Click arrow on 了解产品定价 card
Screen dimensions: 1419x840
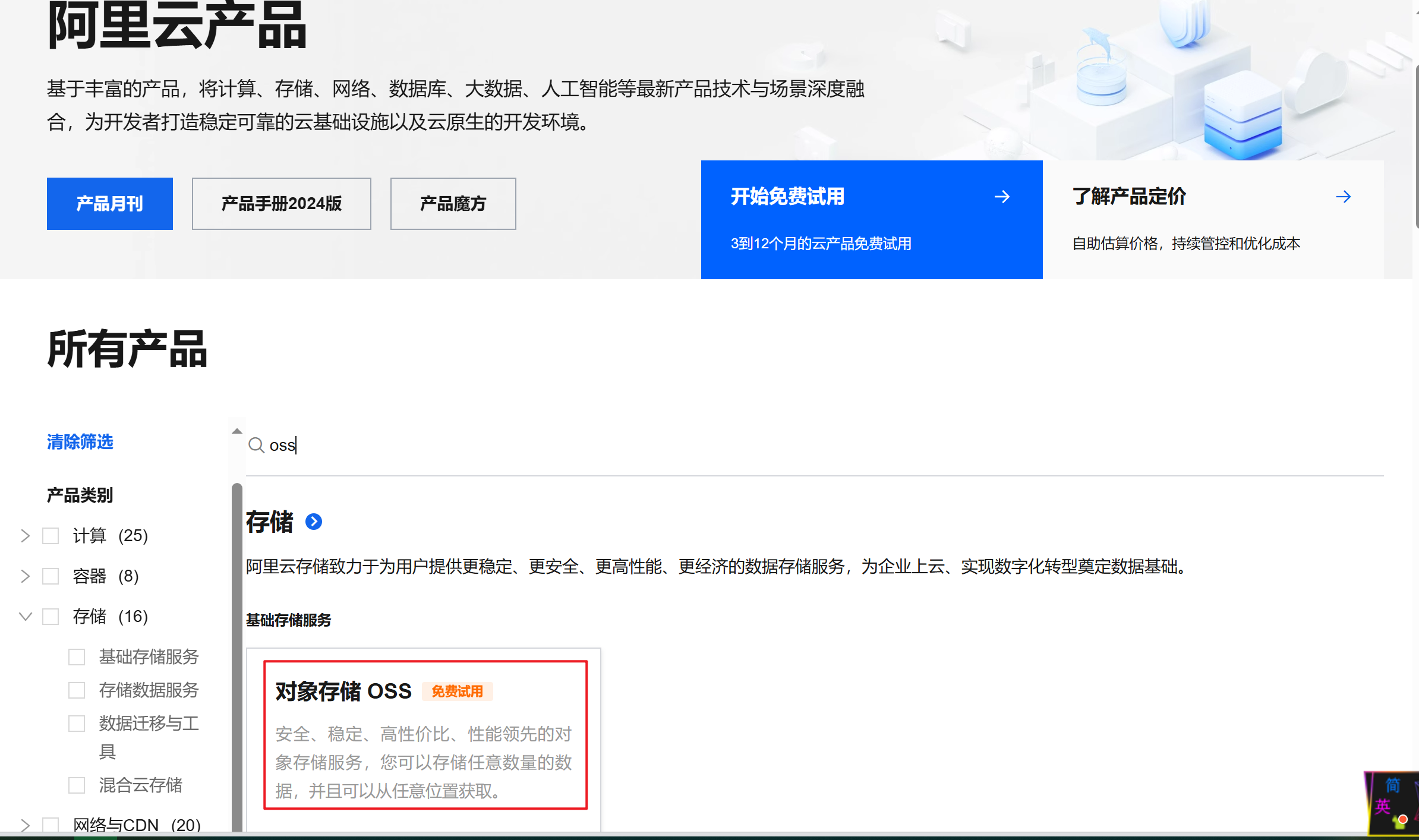(1343, 197)
